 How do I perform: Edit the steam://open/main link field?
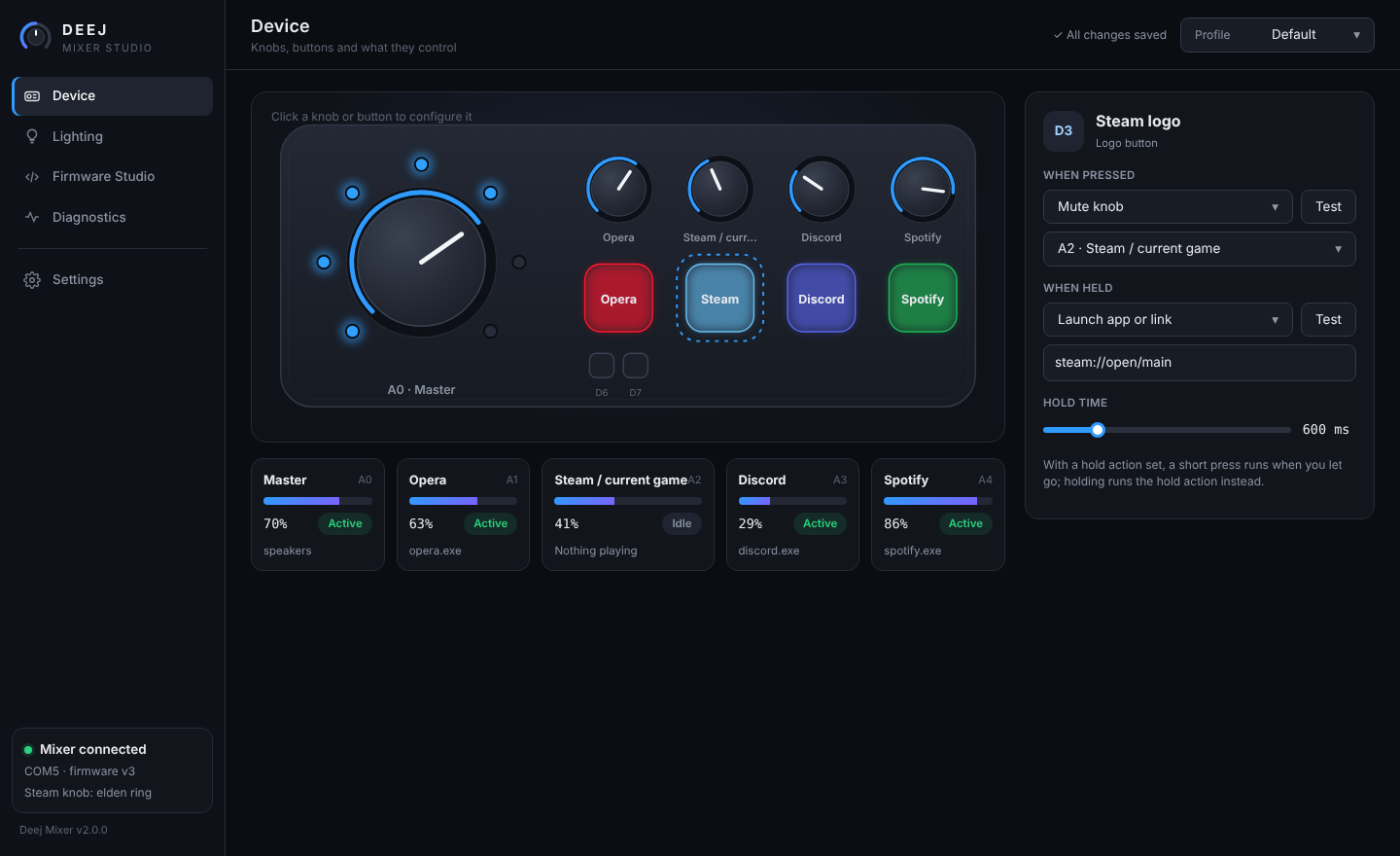click(1200, 363)
